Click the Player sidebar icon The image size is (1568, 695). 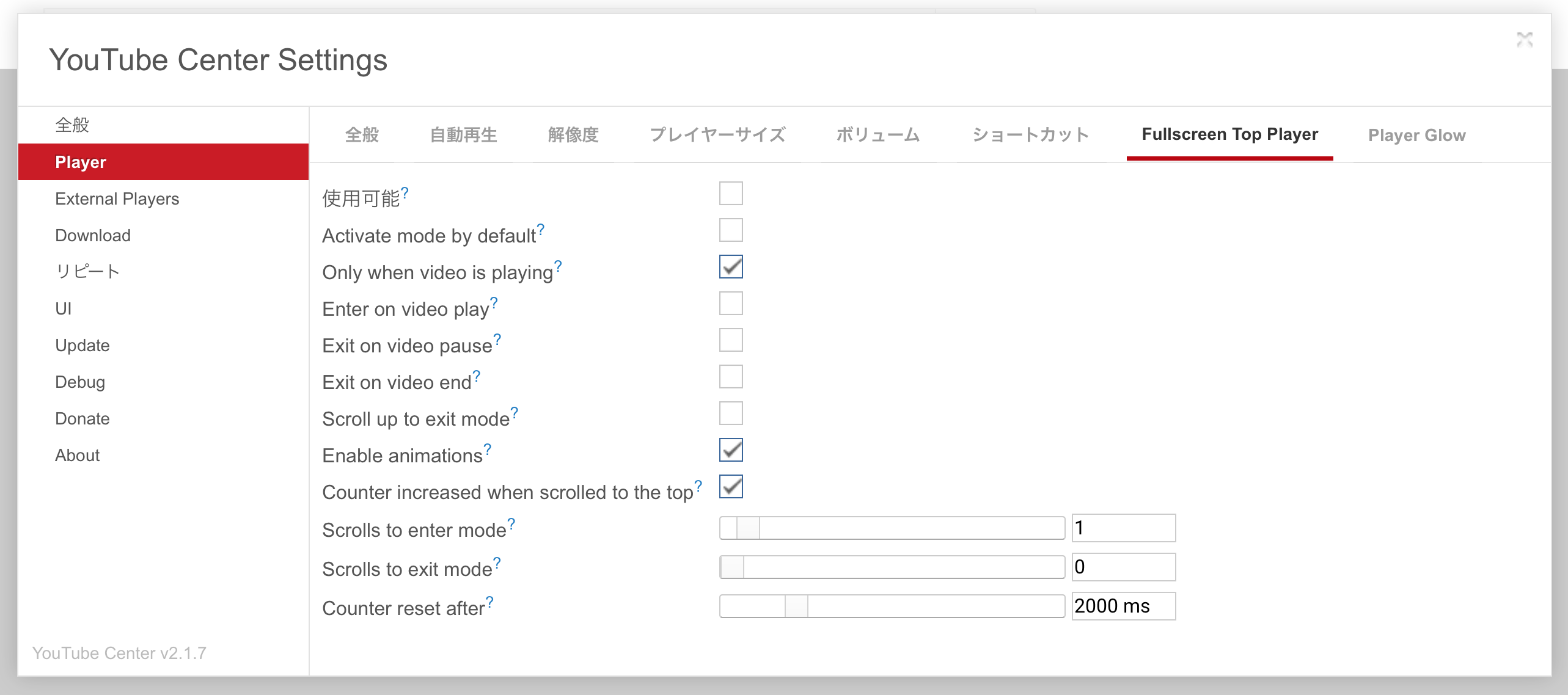coord(163,162)
